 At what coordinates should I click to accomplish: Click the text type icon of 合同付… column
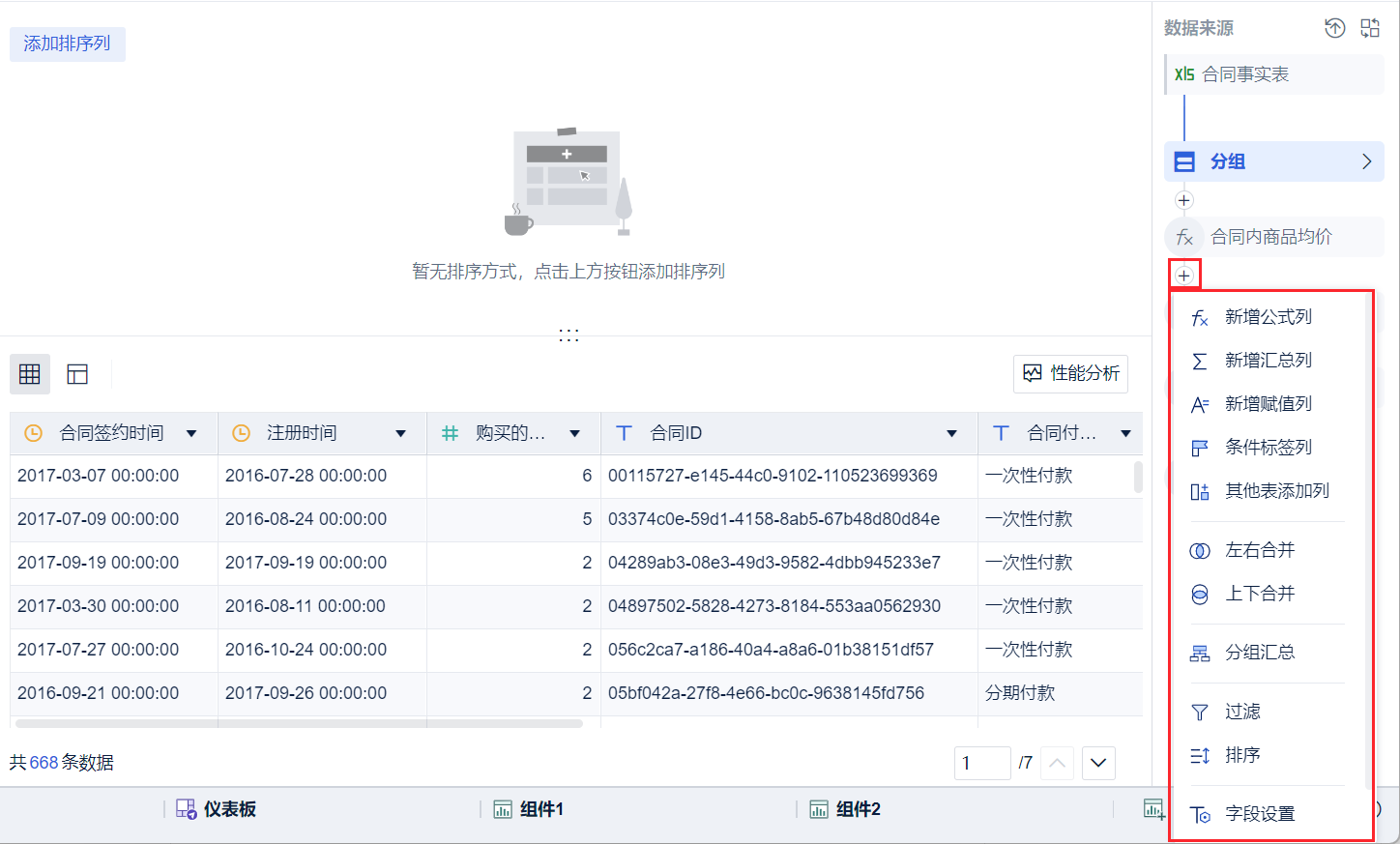(1001, 433)
